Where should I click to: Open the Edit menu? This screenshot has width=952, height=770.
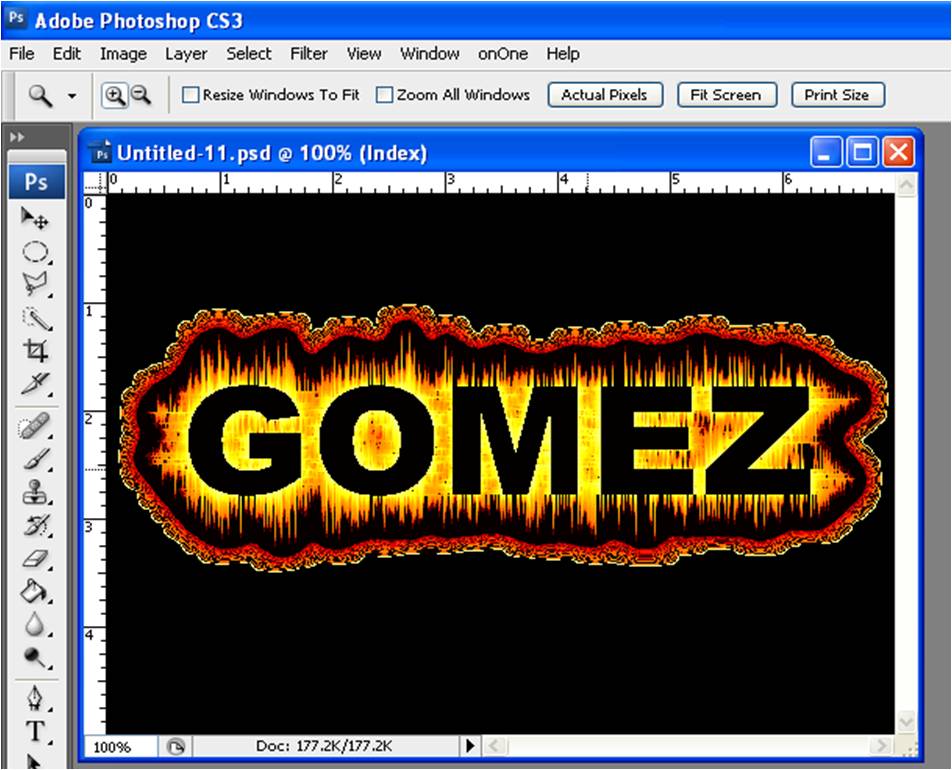[x=66, y=54]
